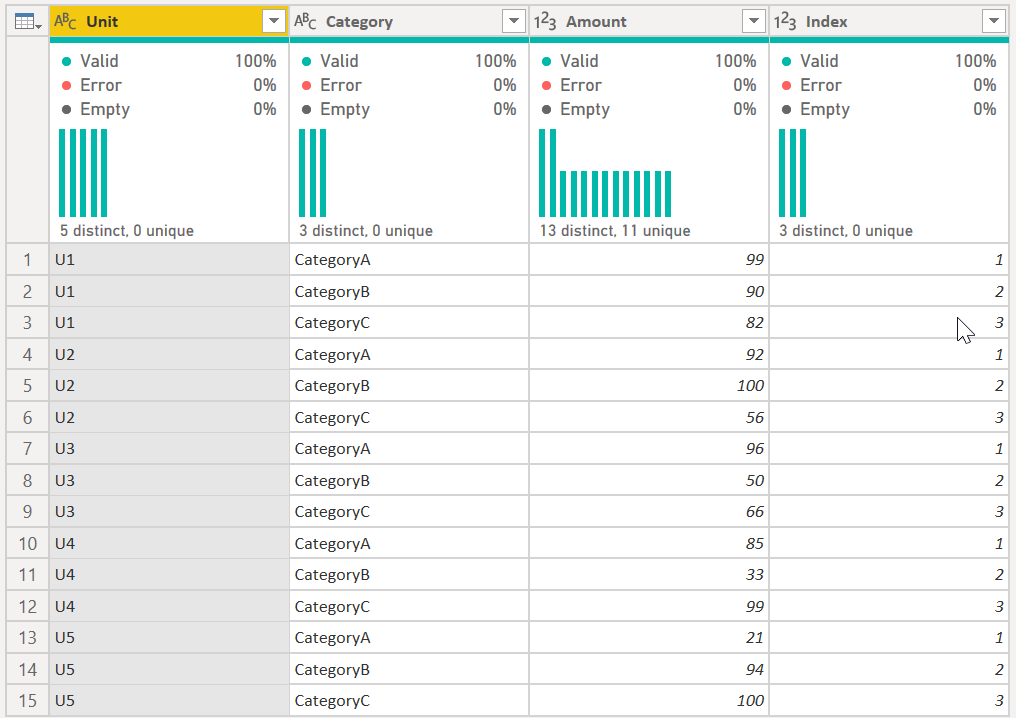Select Amount cell 96 in row 7
Viewport: 1016px width, 718px height.
[x=649, y=448]
